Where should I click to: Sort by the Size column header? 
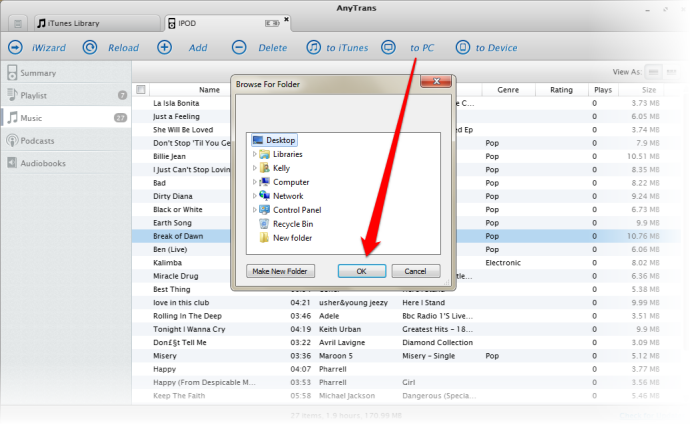click(649, 89)
